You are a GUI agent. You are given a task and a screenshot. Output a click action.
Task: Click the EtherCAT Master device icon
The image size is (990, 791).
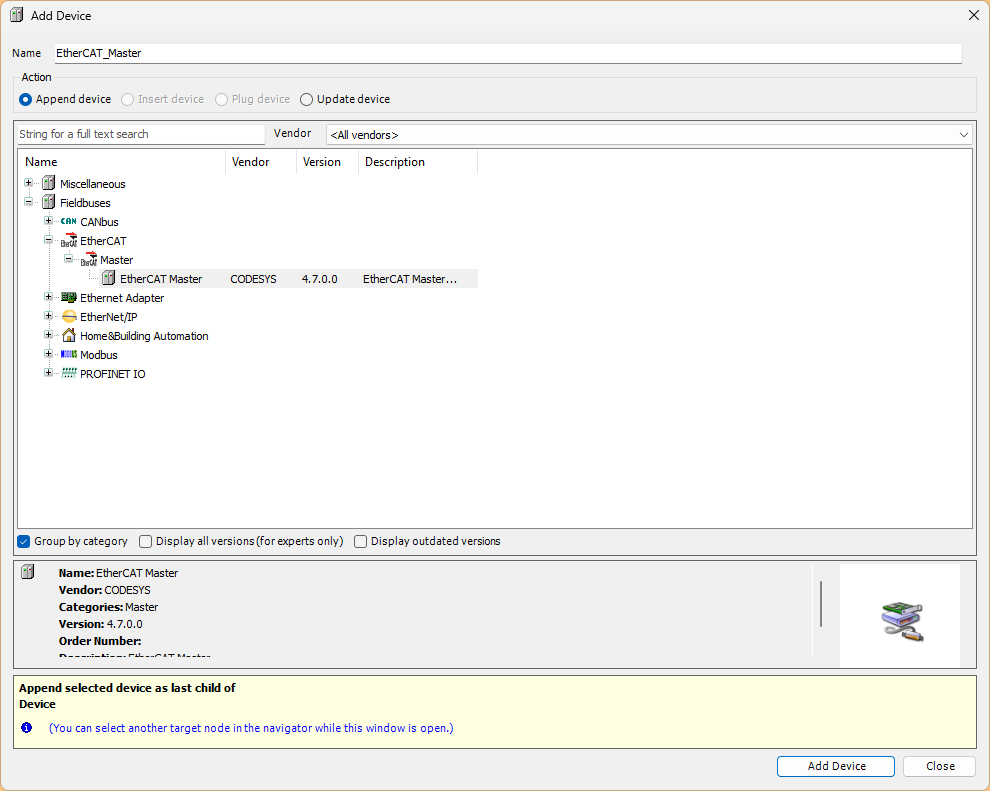coord(109,278)
